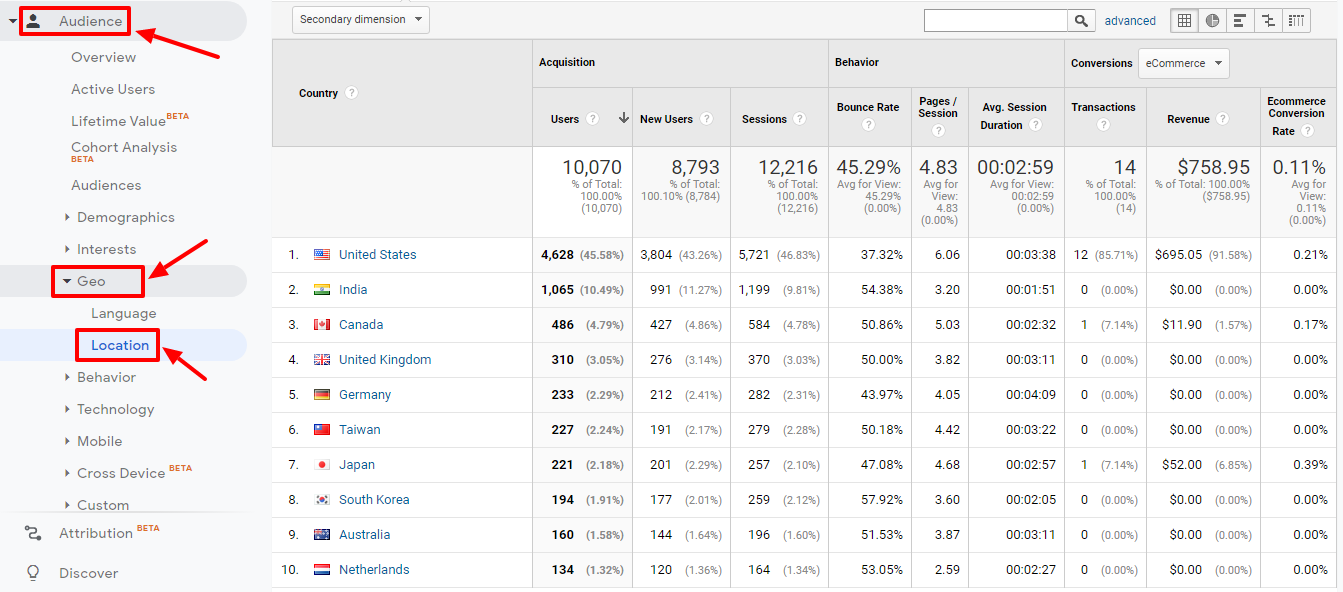The width and height of the screenshot is (1343, 592).
Task: Click the 4,628 users value
Action: [557, 255]
